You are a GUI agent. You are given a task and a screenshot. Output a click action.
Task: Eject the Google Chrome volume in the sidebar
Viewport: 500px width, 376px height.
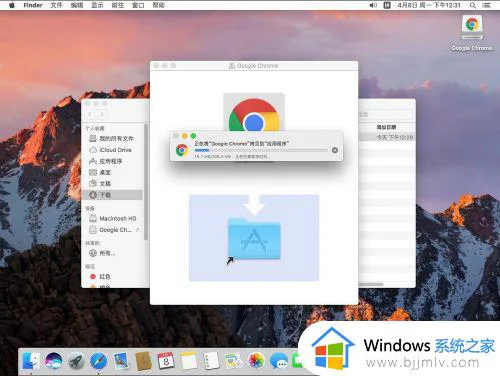point(138,230)
